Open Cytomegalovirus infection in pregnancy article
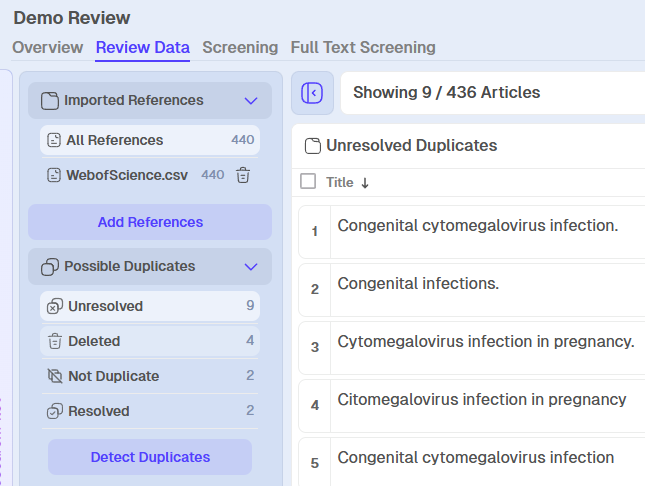Image resolution: width=645 pixels, height=486 pixels. click(x=486, y=342)
